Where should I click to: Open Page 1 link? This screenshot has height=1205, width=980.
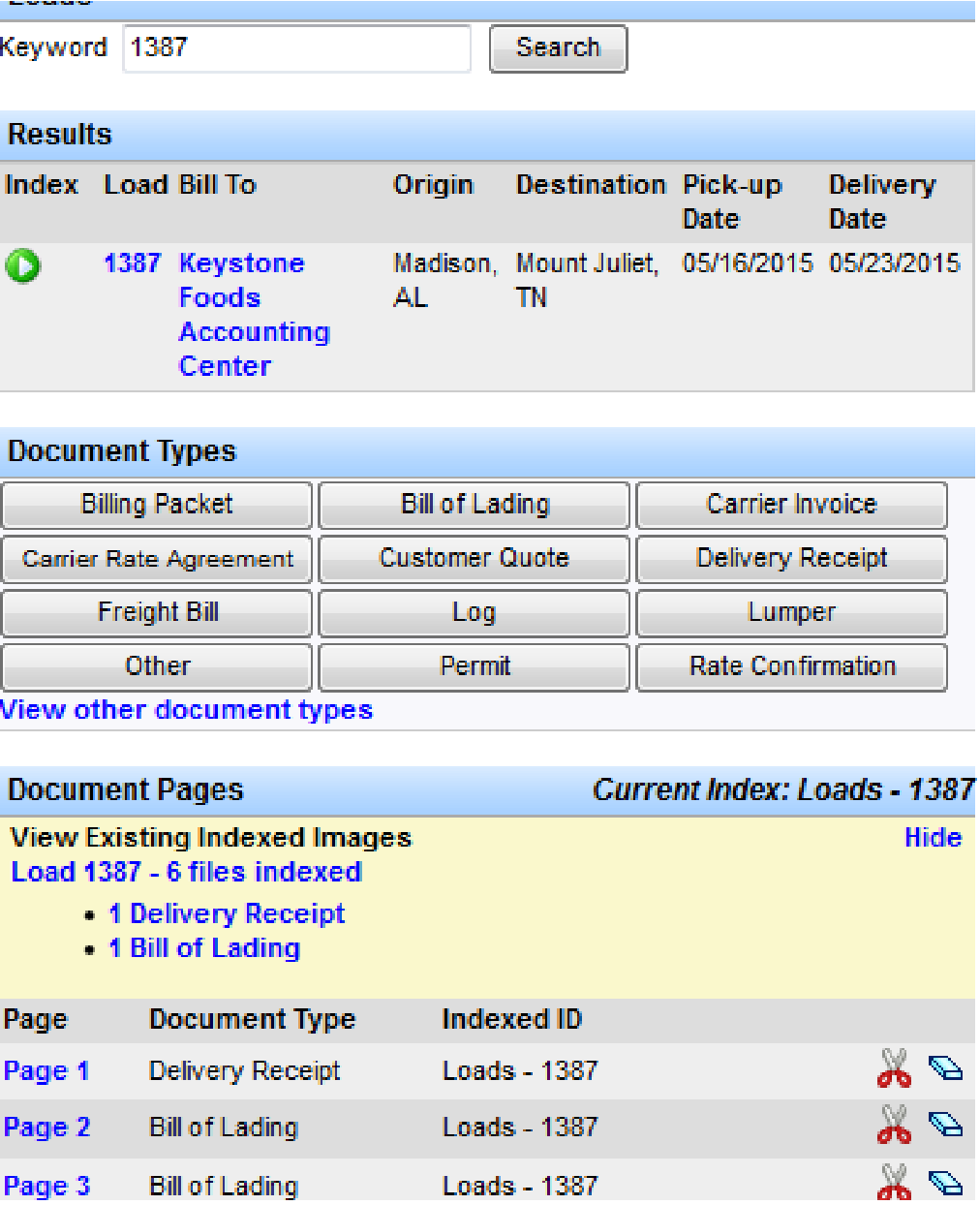tap(46, 1071)
